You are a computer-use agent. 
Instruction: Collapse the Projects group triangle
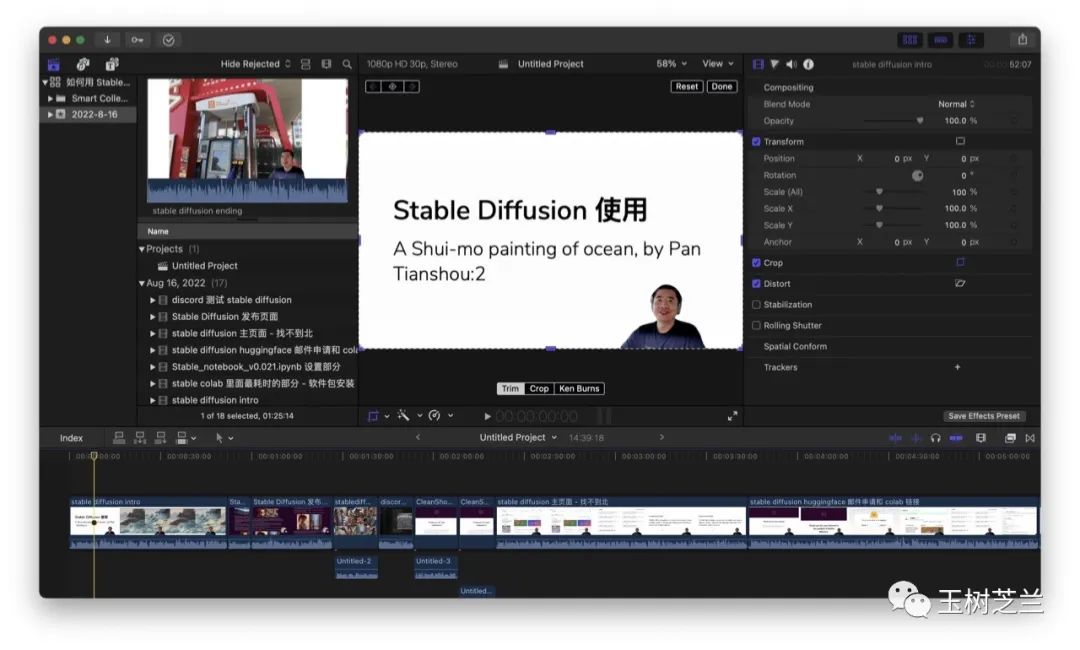click(142, 249)
